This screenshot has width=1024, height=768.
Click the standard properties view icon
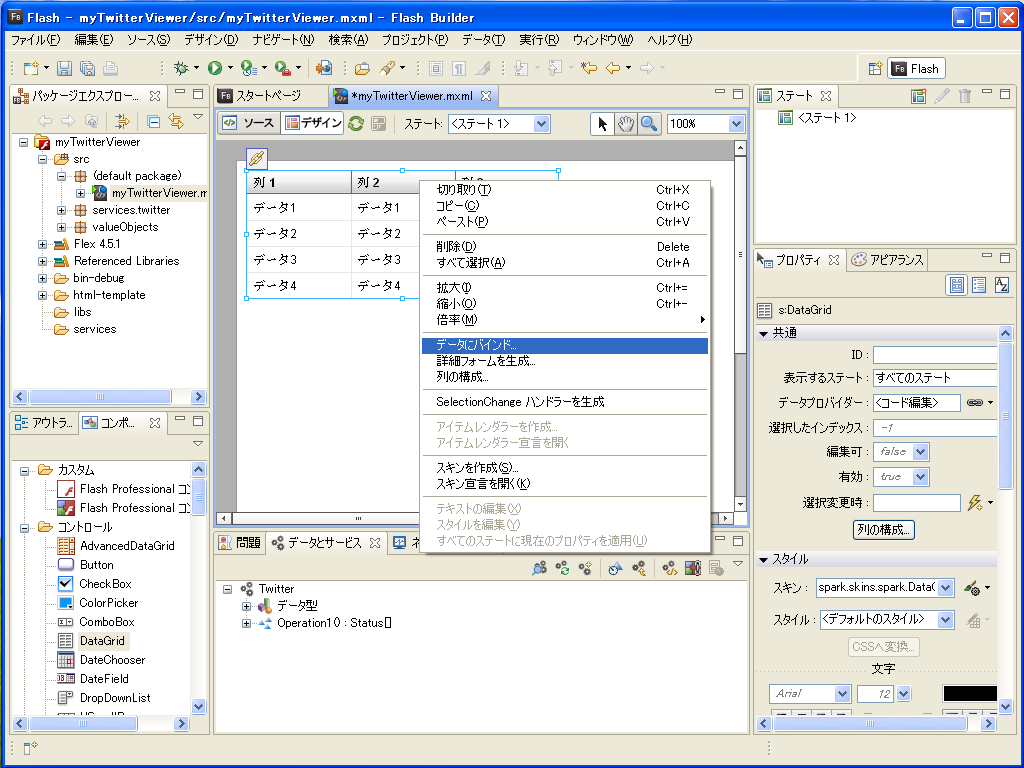(957, 285)
